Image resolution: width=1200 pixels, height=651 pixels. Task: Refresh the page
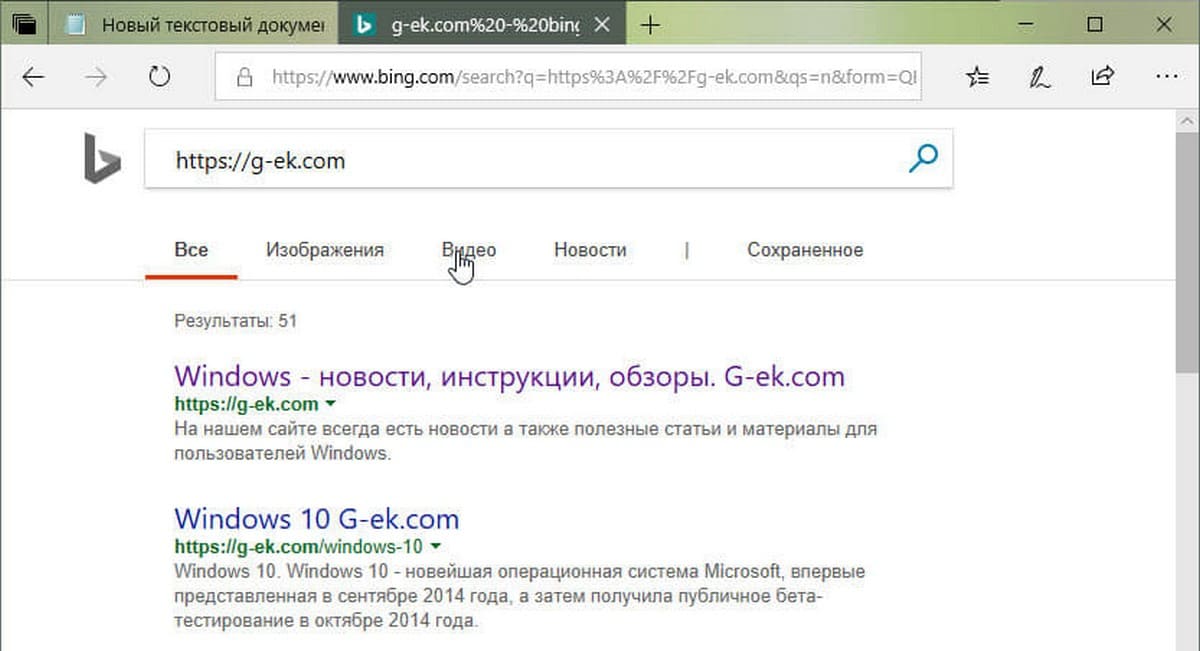[x=159, y=77]
